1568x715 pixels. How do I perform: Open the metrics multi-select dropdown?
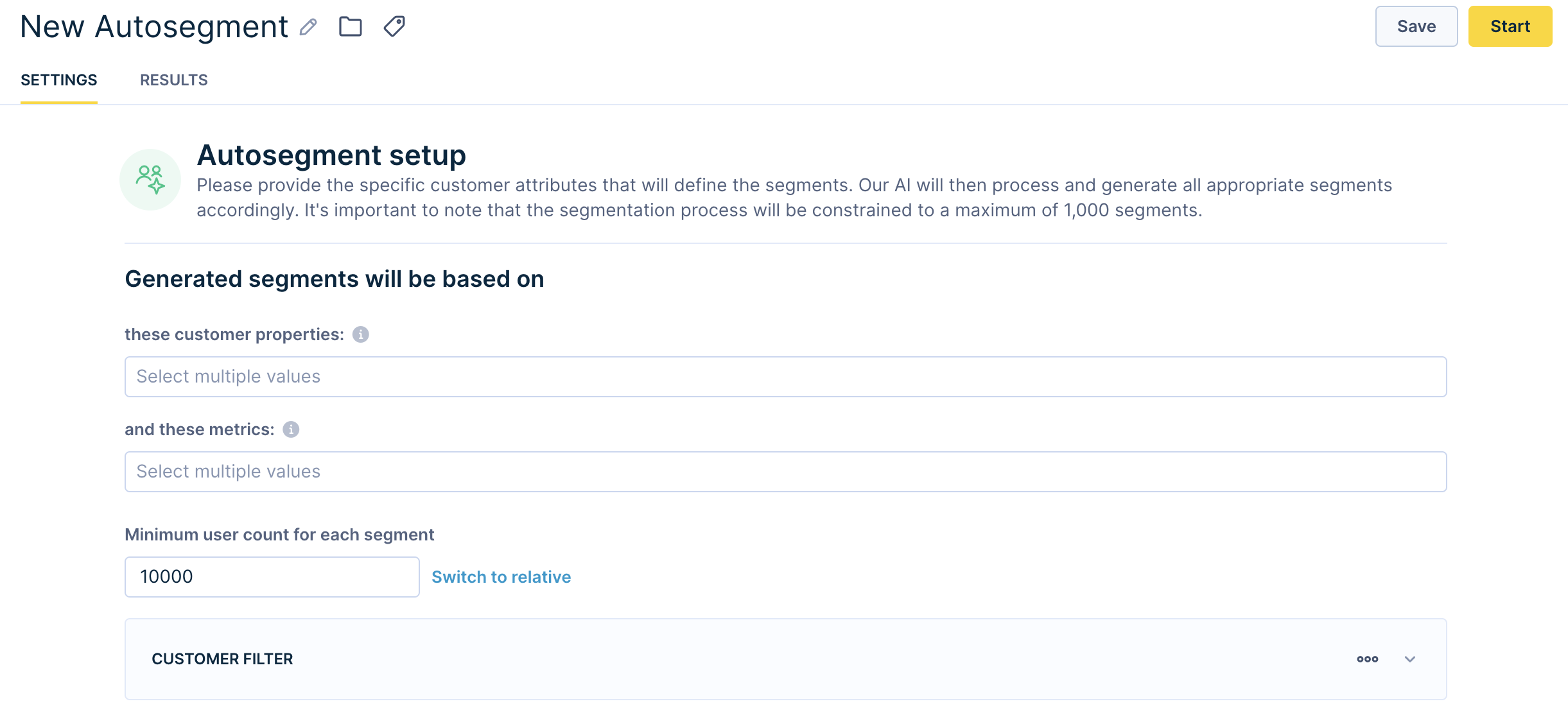tap(785, 472)
